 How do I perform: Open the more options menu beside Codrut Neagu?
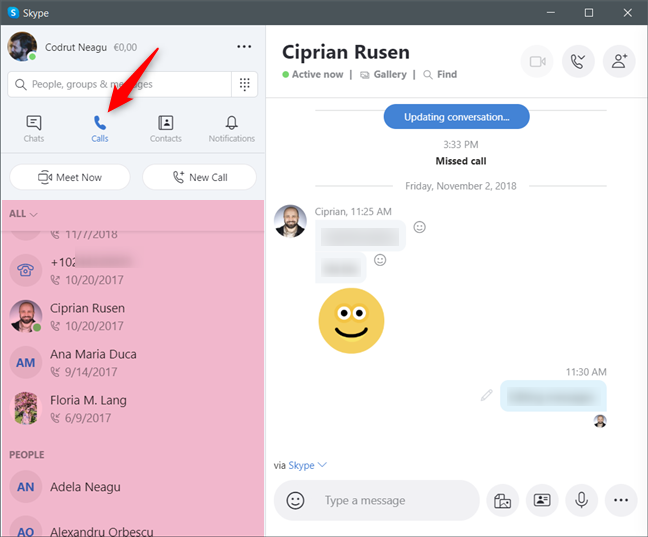244,47
